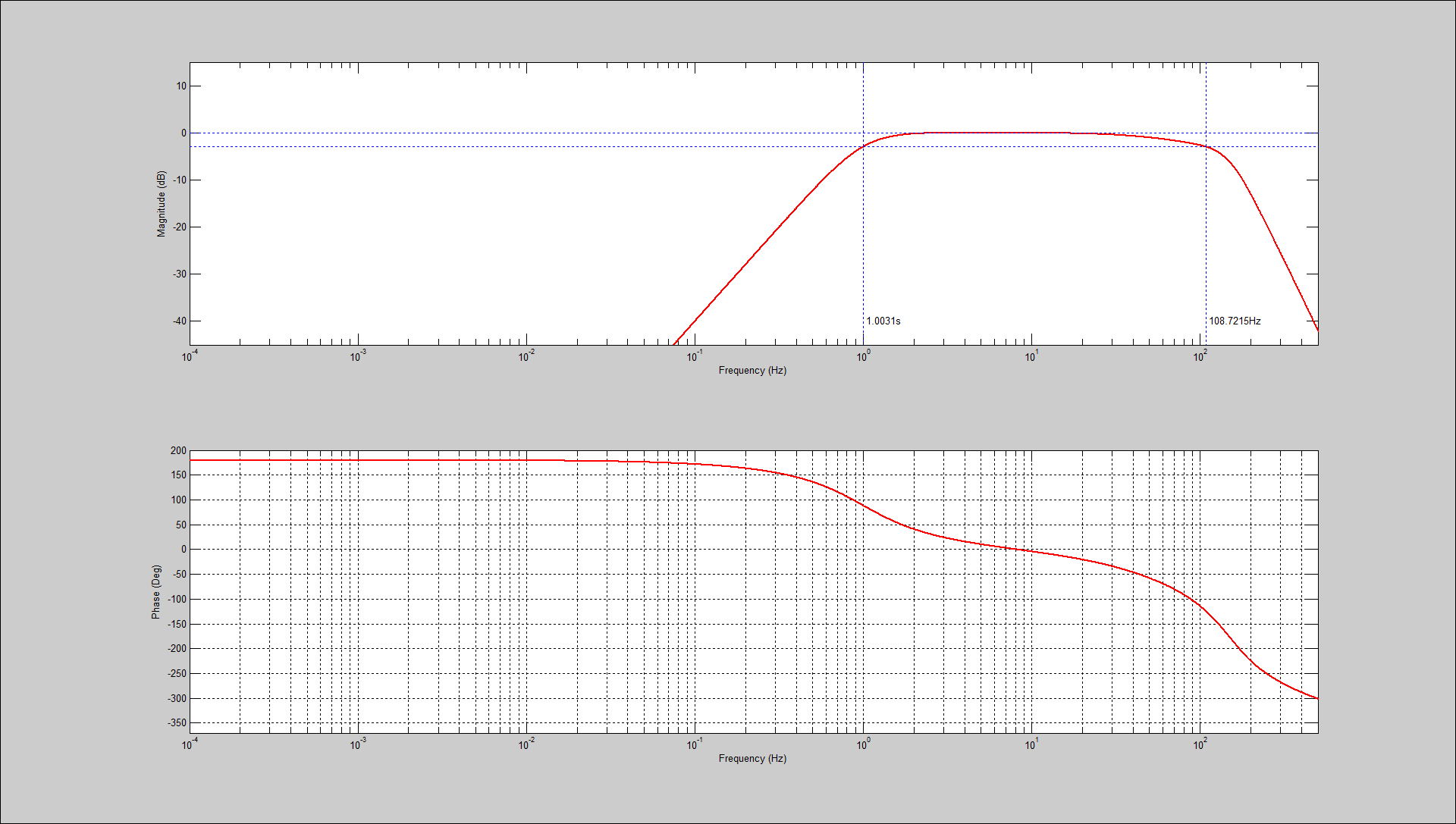Select the "1.0031s" cursor annotation
Image resolution: width=1456 pixels, height=824 pixels.
(883, 321)
